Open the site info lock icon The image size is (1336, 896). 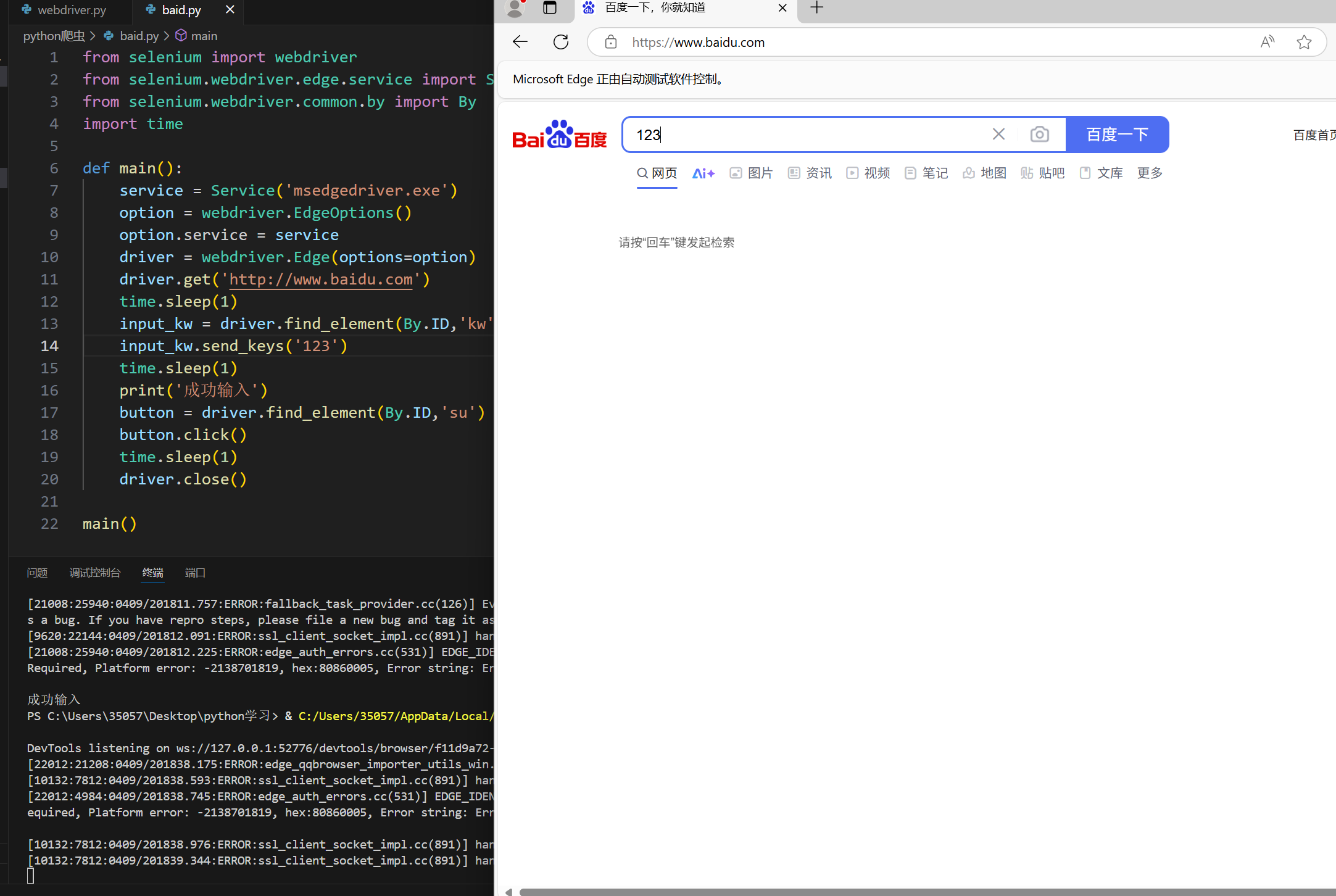pos(611,42)
